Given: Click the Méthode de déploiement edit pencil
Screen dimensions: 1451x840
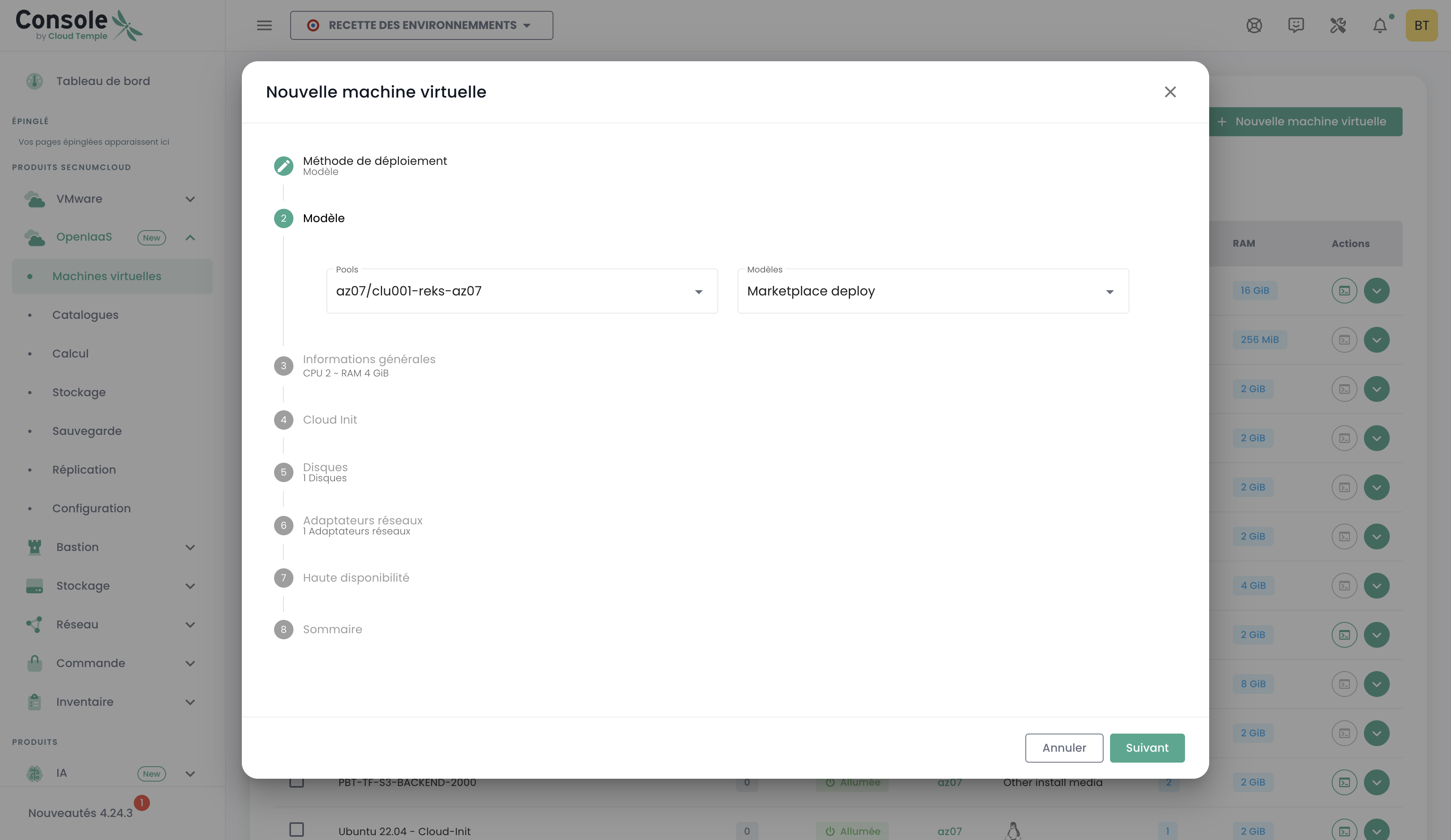Looking at the screenshot, I should pos(283,166).
